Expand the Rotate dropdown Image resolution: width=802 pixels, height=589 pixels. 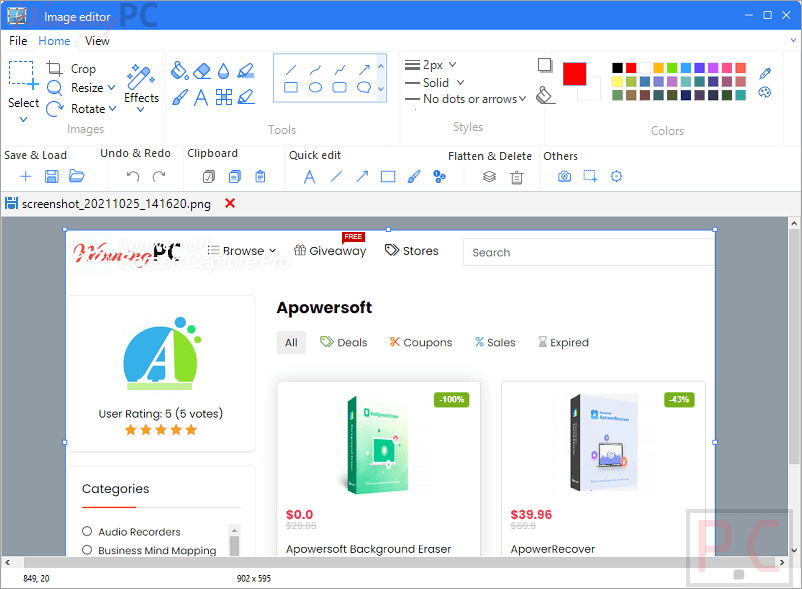[113, 108]
